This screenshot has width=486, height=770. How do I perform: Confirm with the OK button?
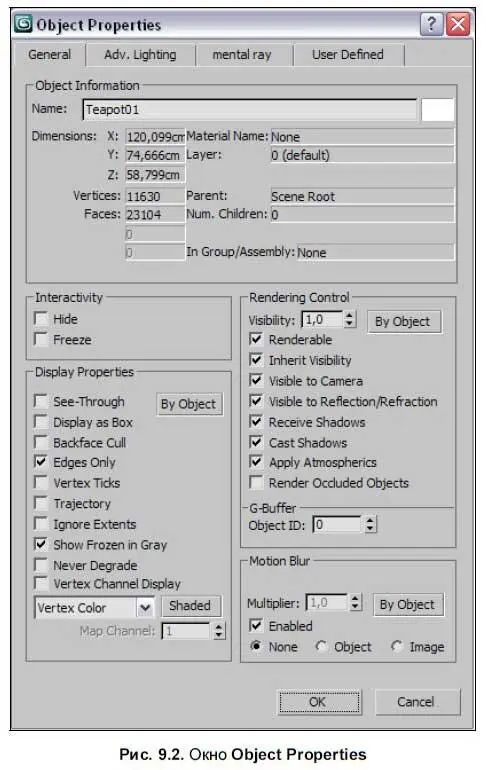pyautogui.click(x=318, y=702)
